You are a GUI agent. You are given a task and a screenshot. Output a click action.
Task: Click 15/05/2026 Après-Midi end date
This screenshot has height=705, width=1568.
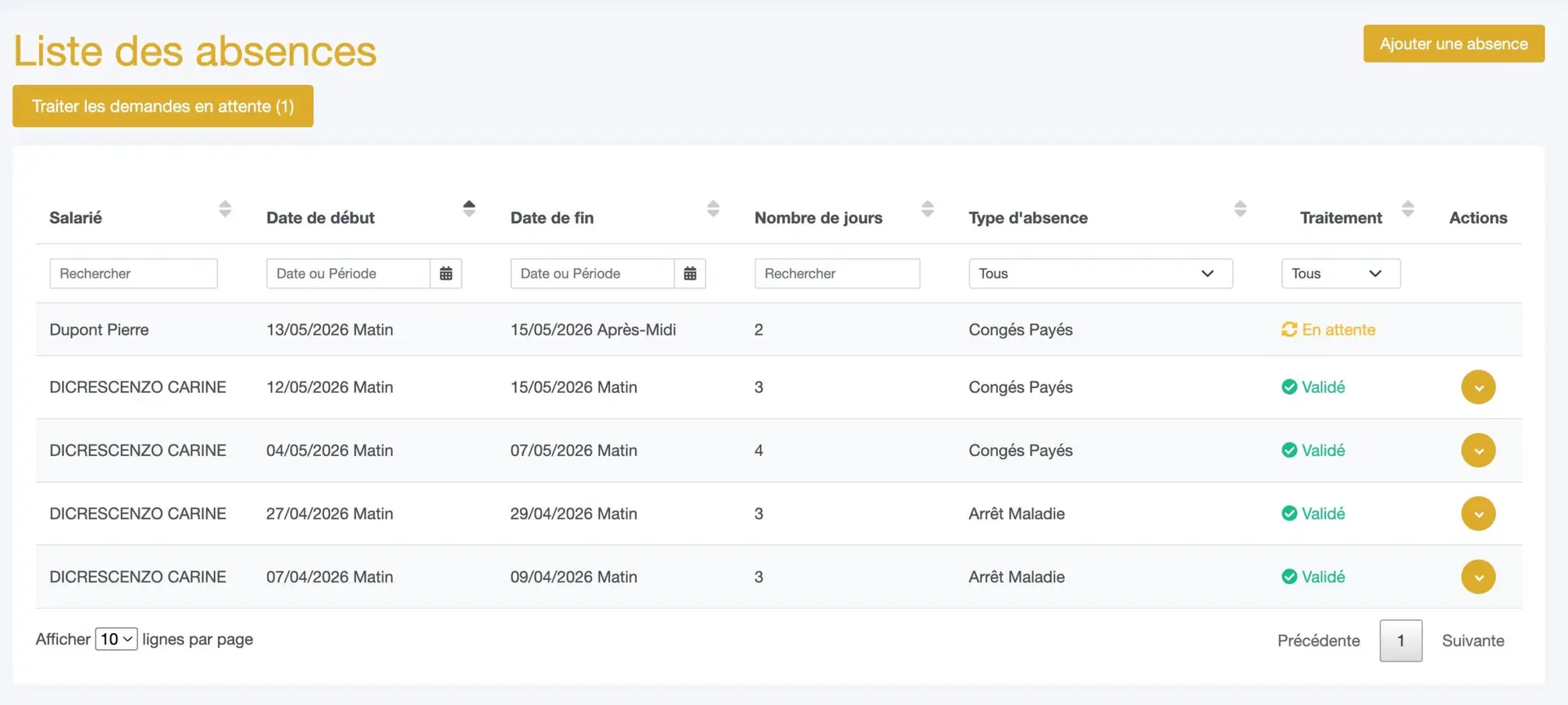(x=593, y=329)
